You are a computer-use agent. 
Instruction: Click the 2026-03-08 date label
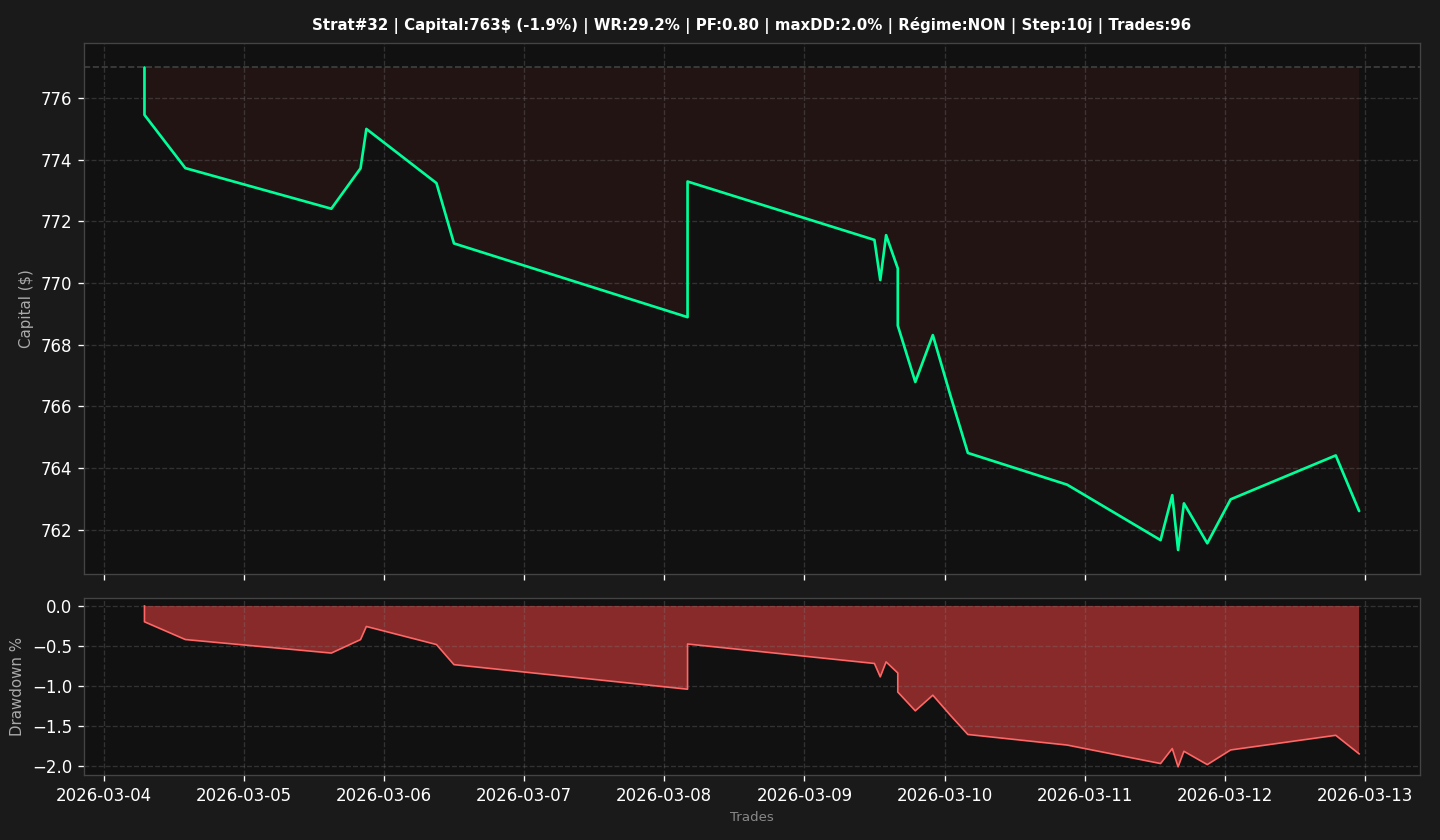tap(664, 795)
